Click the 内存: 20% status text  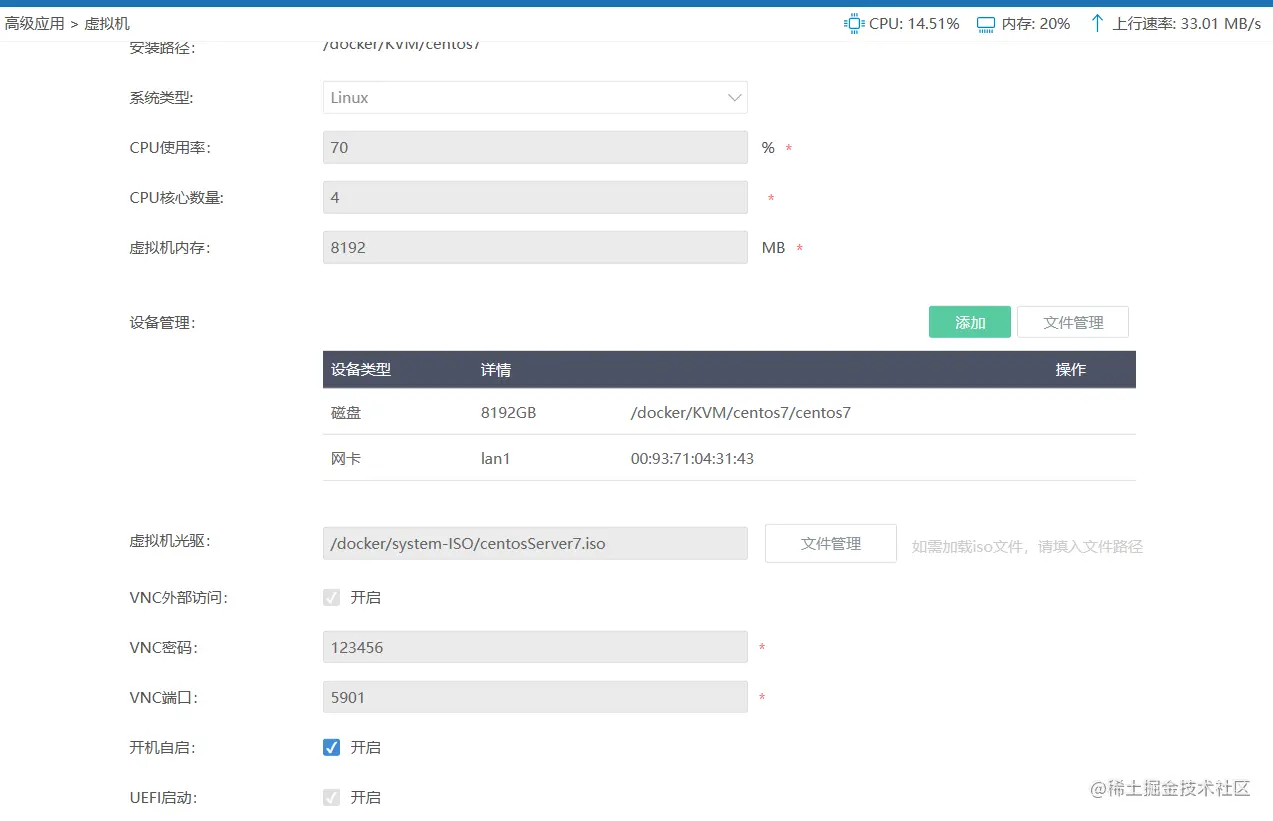click(x=1036, y=23)
